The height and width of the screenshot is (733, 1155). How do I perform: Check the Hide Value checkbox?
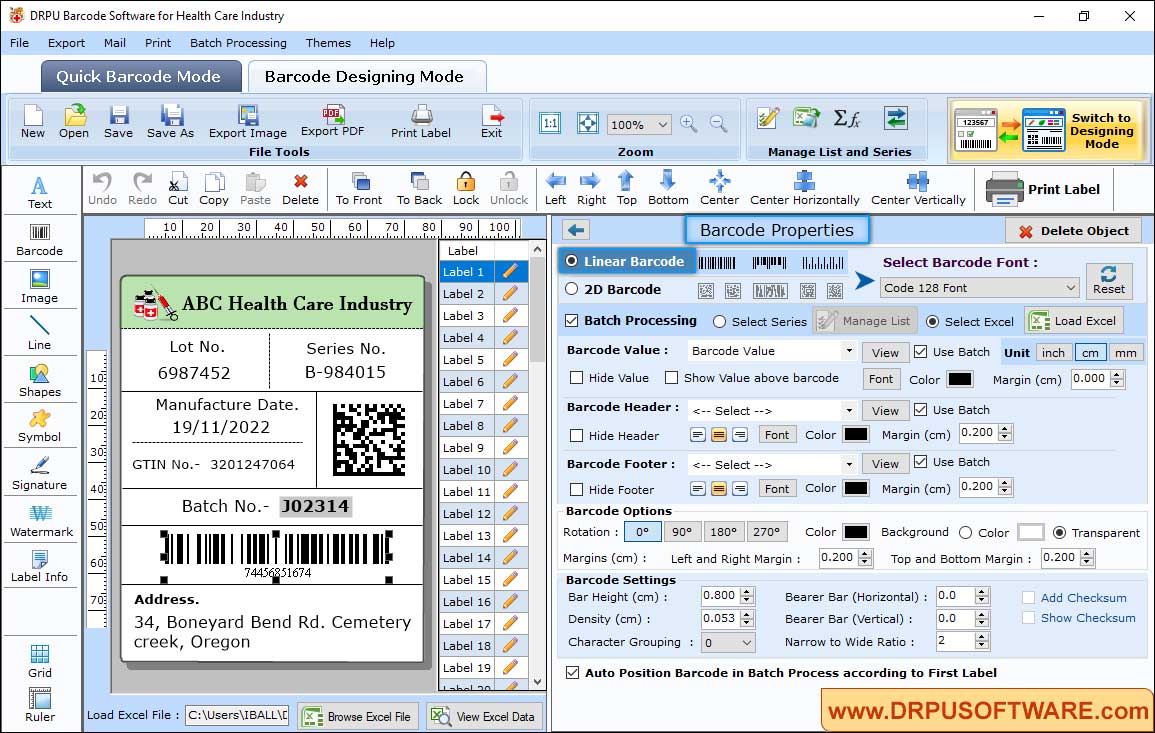pyautogui.click(x=577, y=378)
